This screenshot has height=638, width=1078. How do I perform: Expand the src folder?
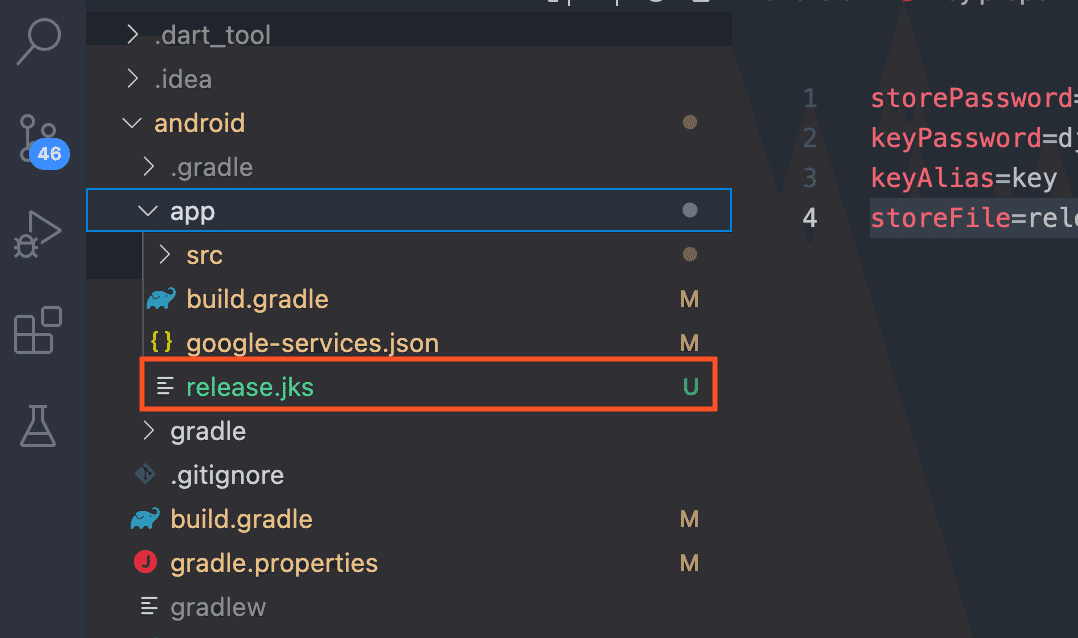tap(165, 255)
